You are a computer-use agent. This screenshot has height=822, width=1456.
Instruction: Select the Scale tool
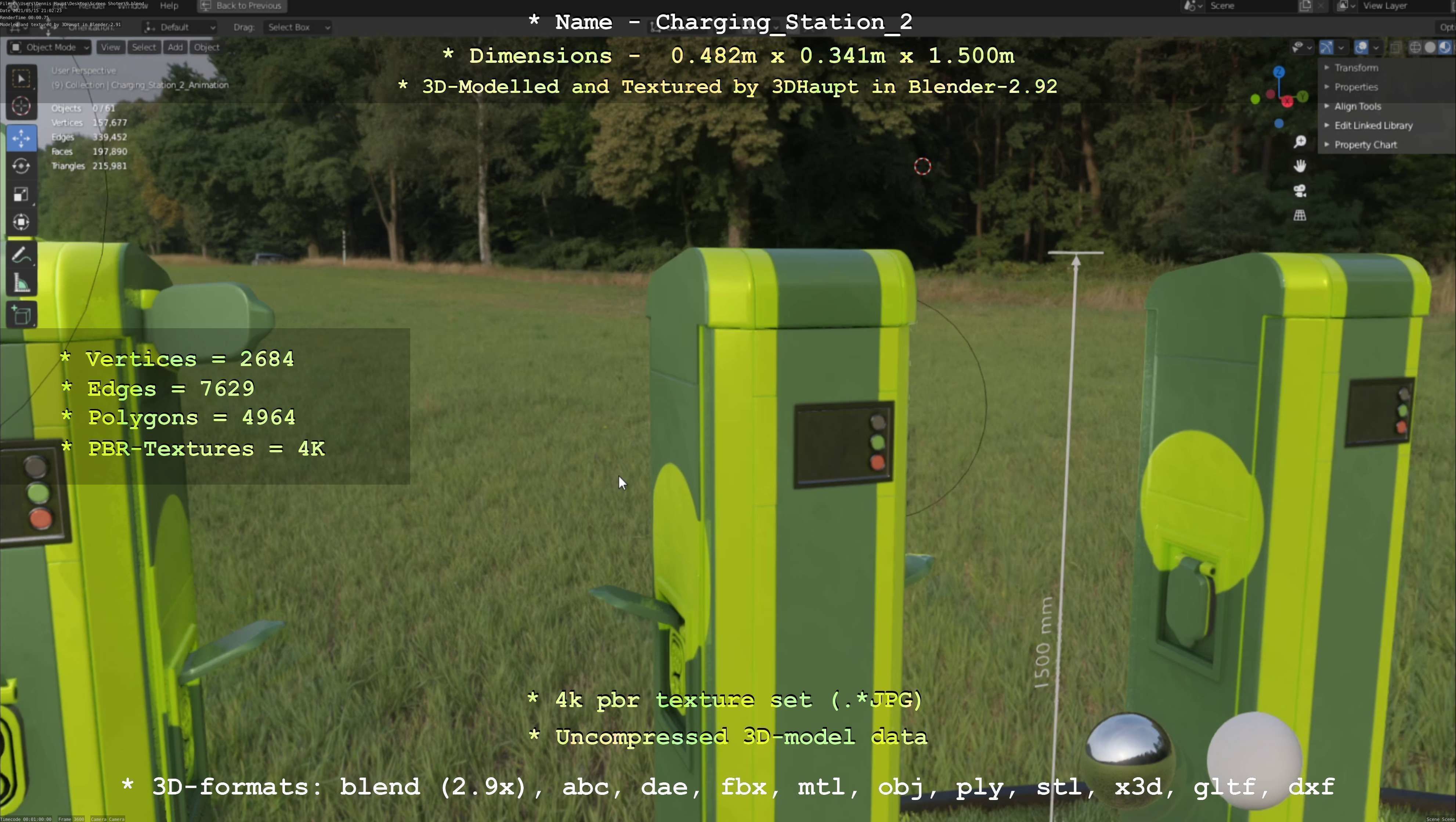(21, 194)
